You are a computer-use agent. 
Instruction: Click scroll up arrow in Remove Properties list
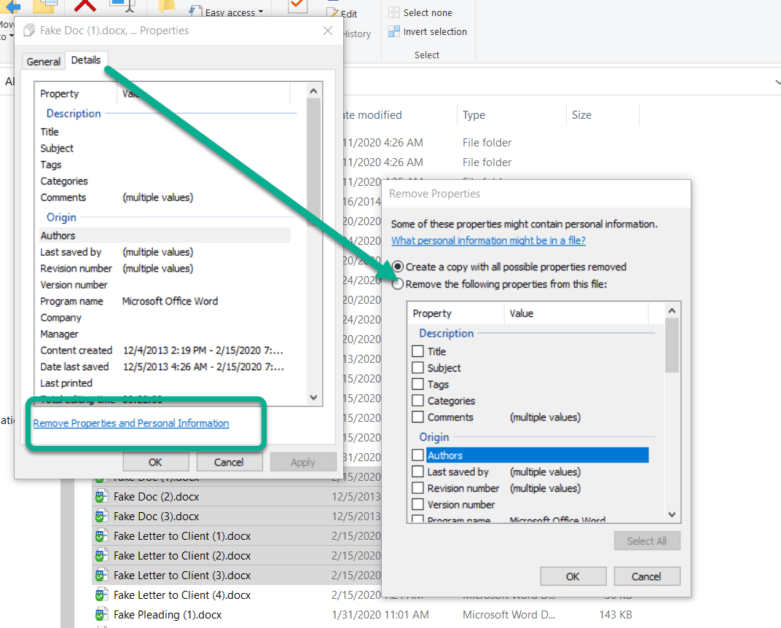point(672,311)
